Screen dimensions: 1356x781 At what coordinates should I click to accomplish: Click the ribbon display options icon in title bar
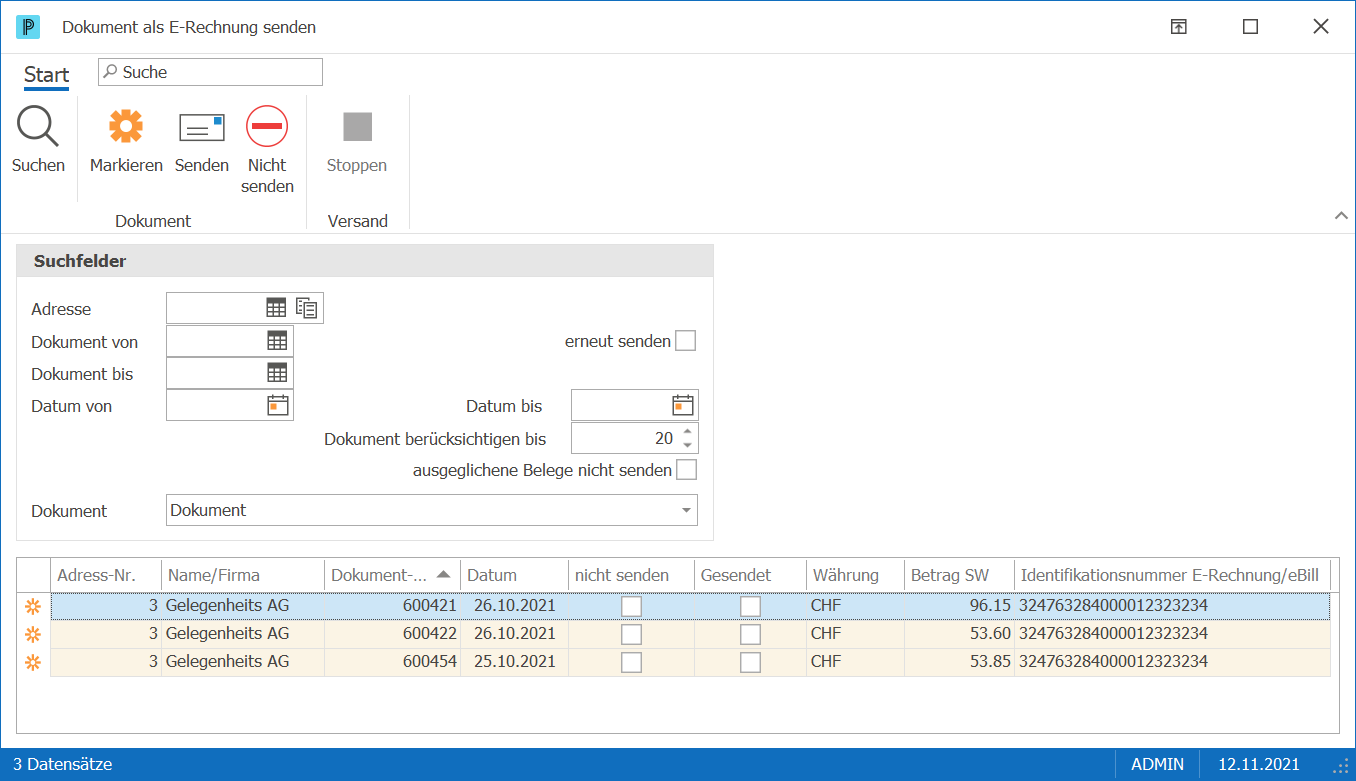click(1179, 27)
